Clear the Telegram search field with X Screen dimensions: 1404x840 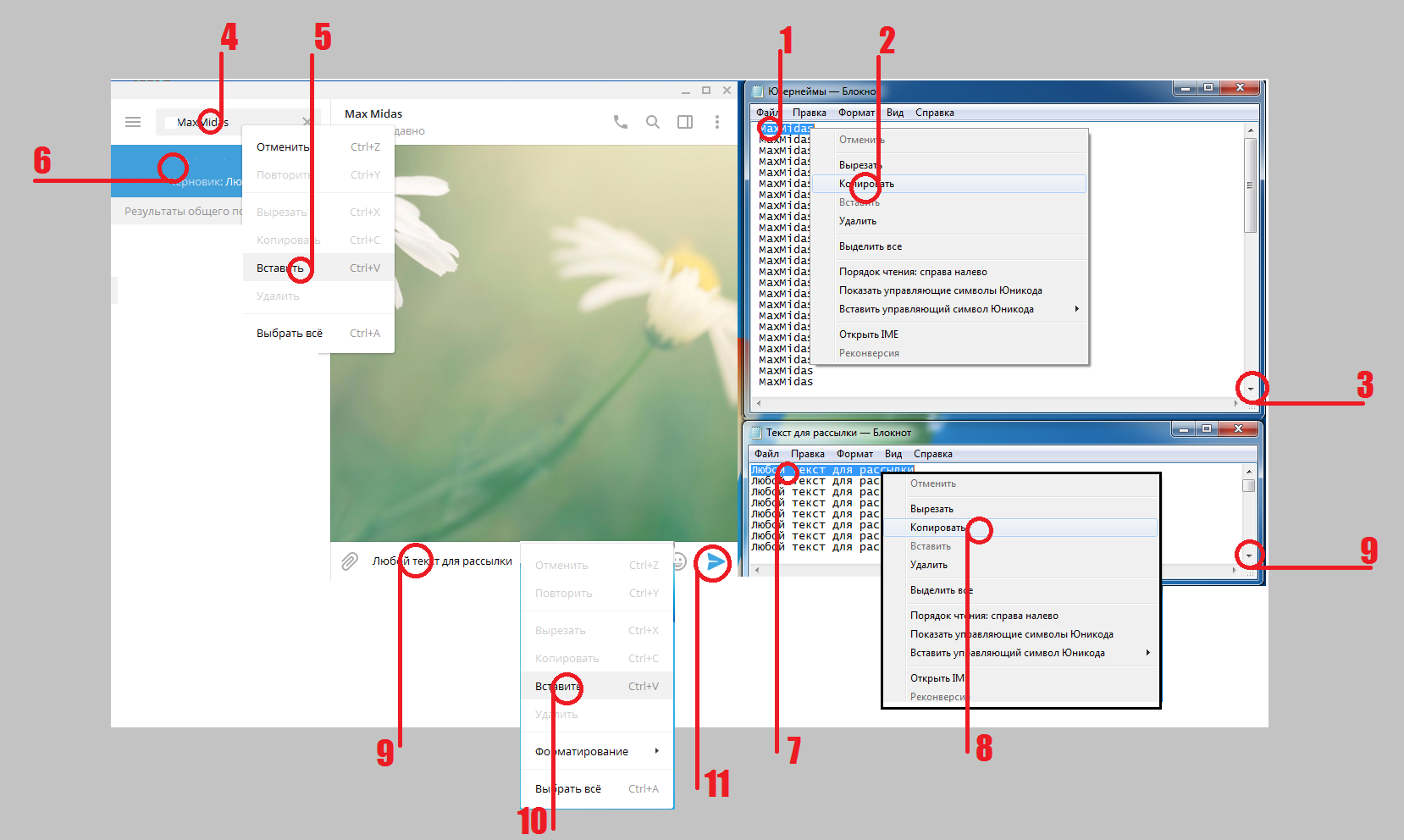pyautogui.click(x=307, y=122)
